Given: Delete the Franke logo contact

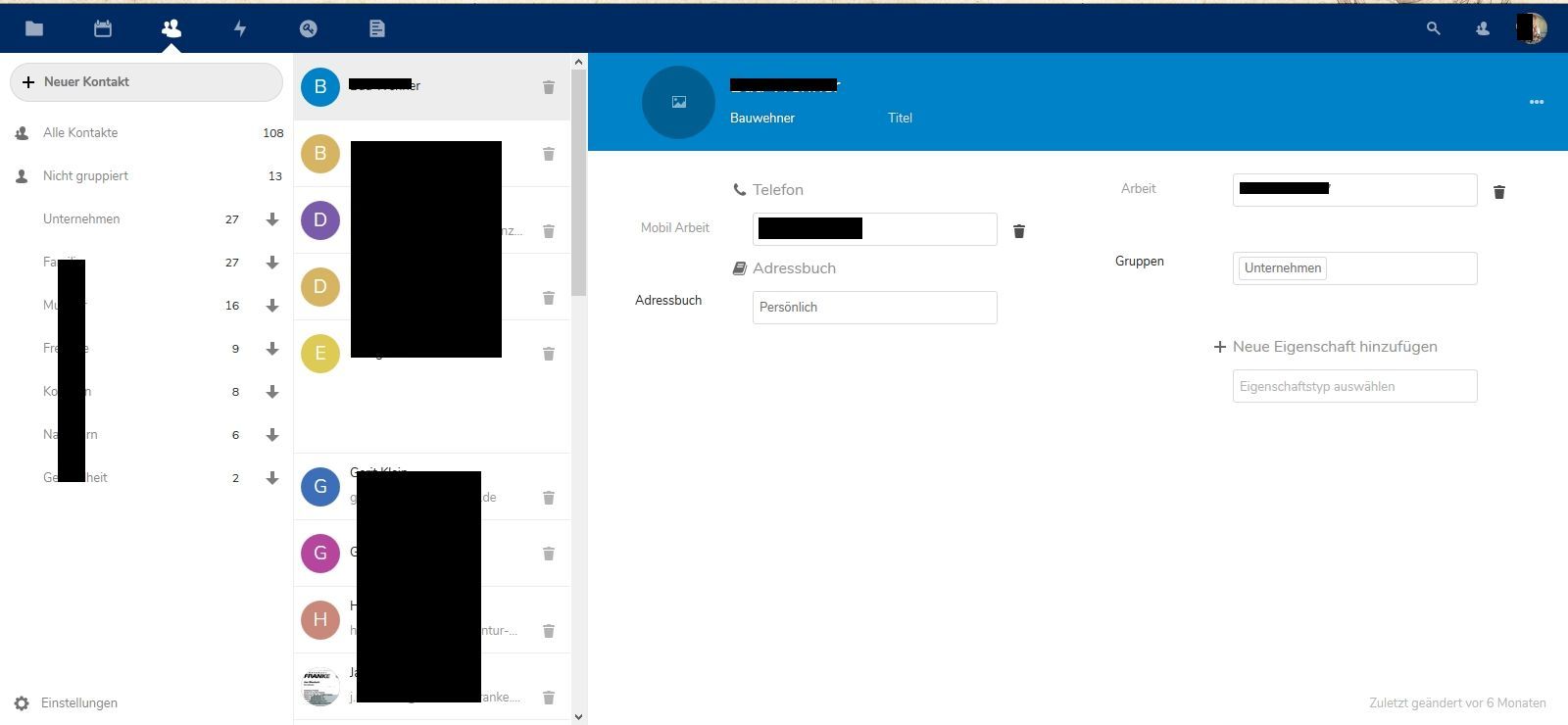Looking at the screenshot, I should (549, 698).
